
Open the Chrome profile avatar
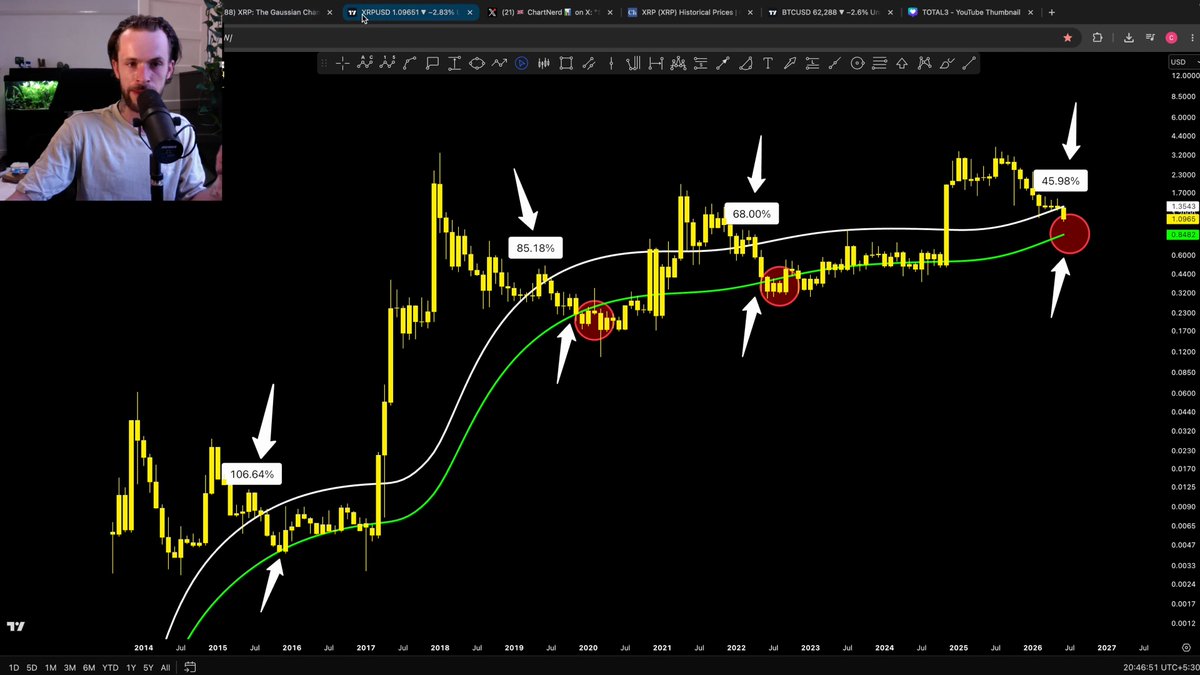tap(1171, 37)
